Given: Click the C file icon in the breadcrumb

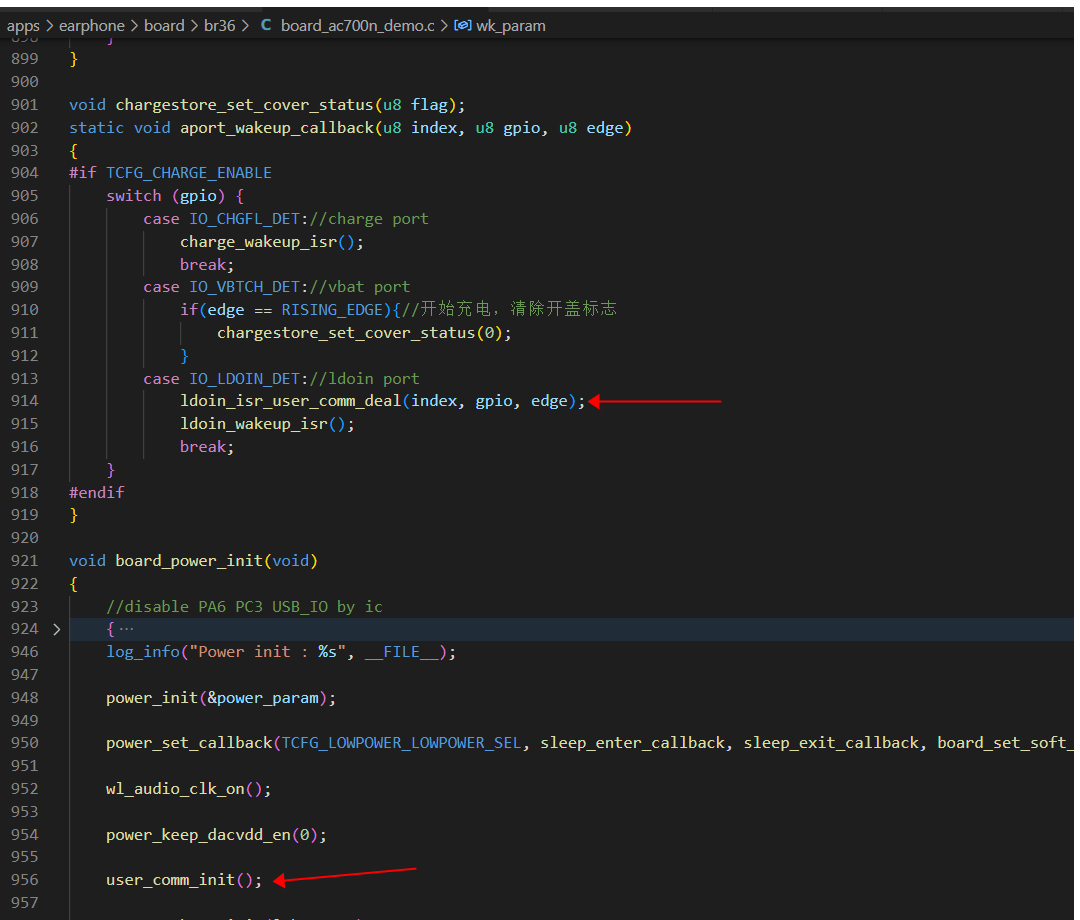Looking at the screenshot, I should coord(266,25).
